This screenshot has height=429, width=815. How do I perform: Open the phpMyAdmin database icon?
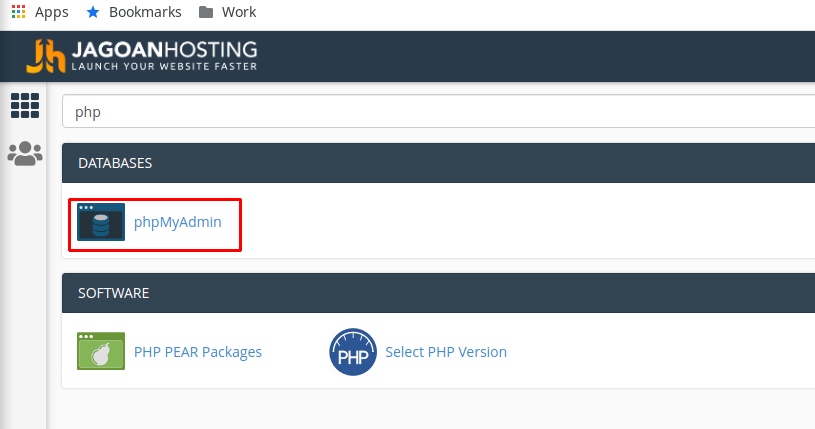pos(101,222)
